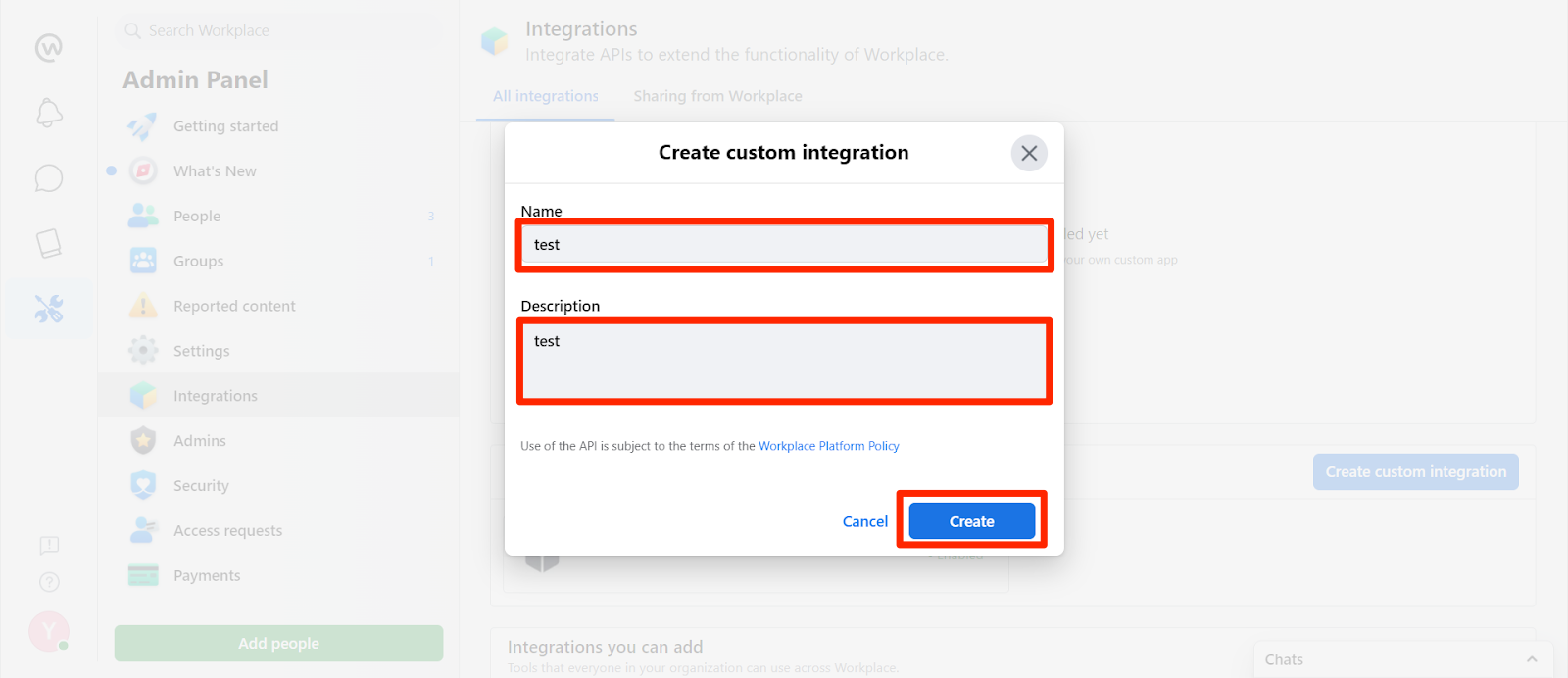Close the Create custom integration dialog
The width and height of the screenshot is (1568, 678).
pos(1029,153)
